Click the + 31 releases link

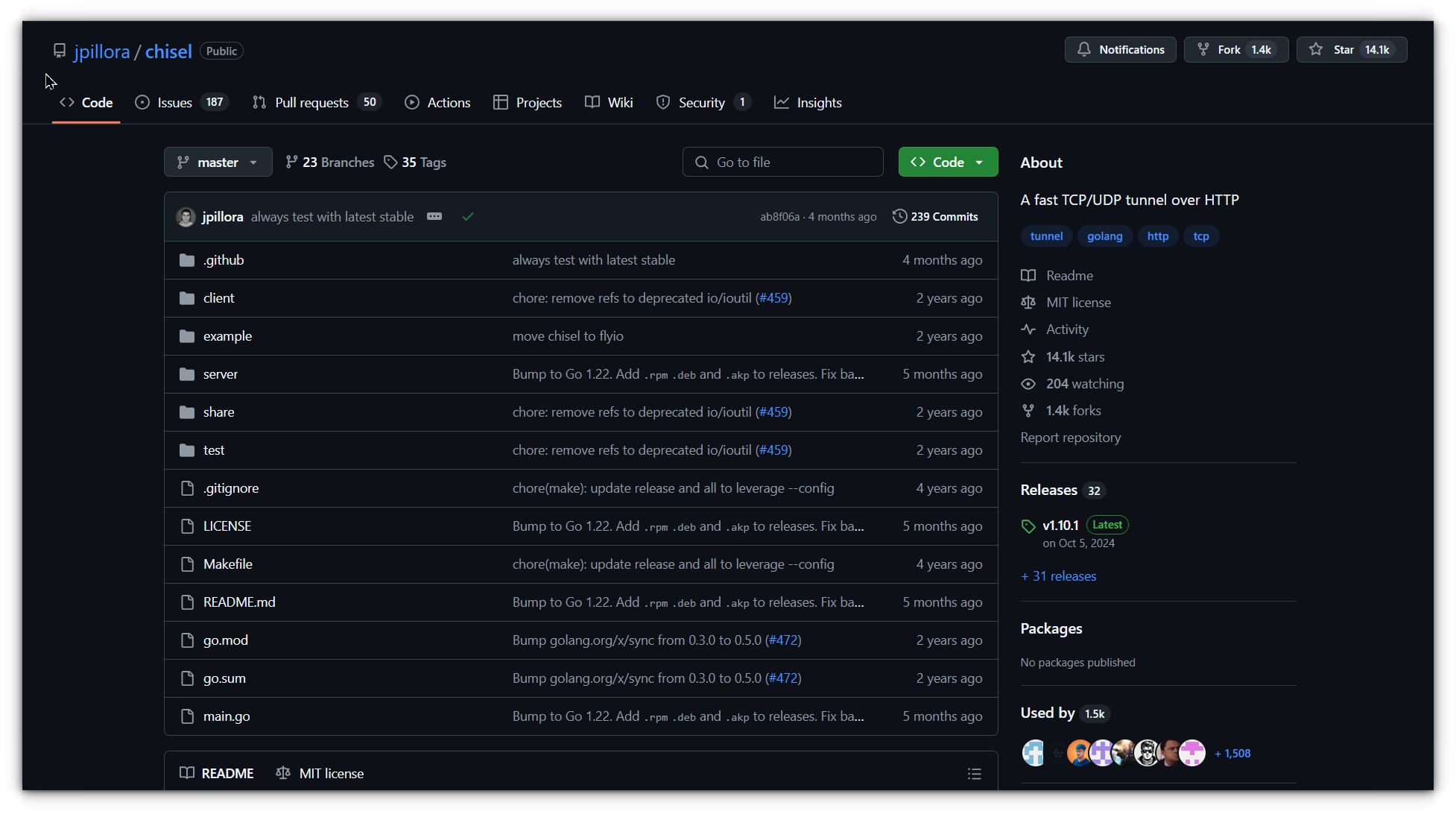tap(1058, 575)
